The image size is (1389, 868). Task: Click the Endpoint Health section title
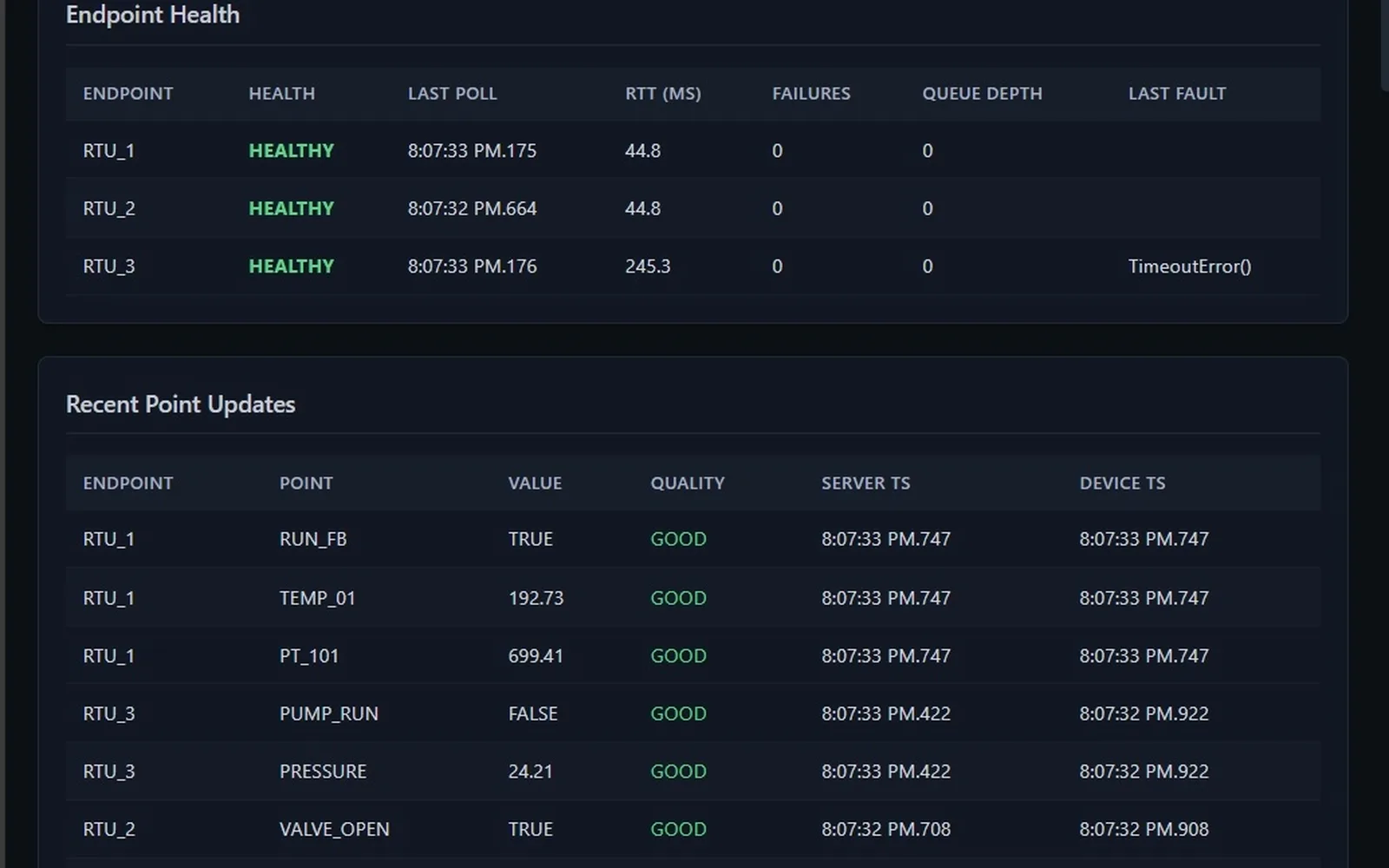(x=152, y=15)
